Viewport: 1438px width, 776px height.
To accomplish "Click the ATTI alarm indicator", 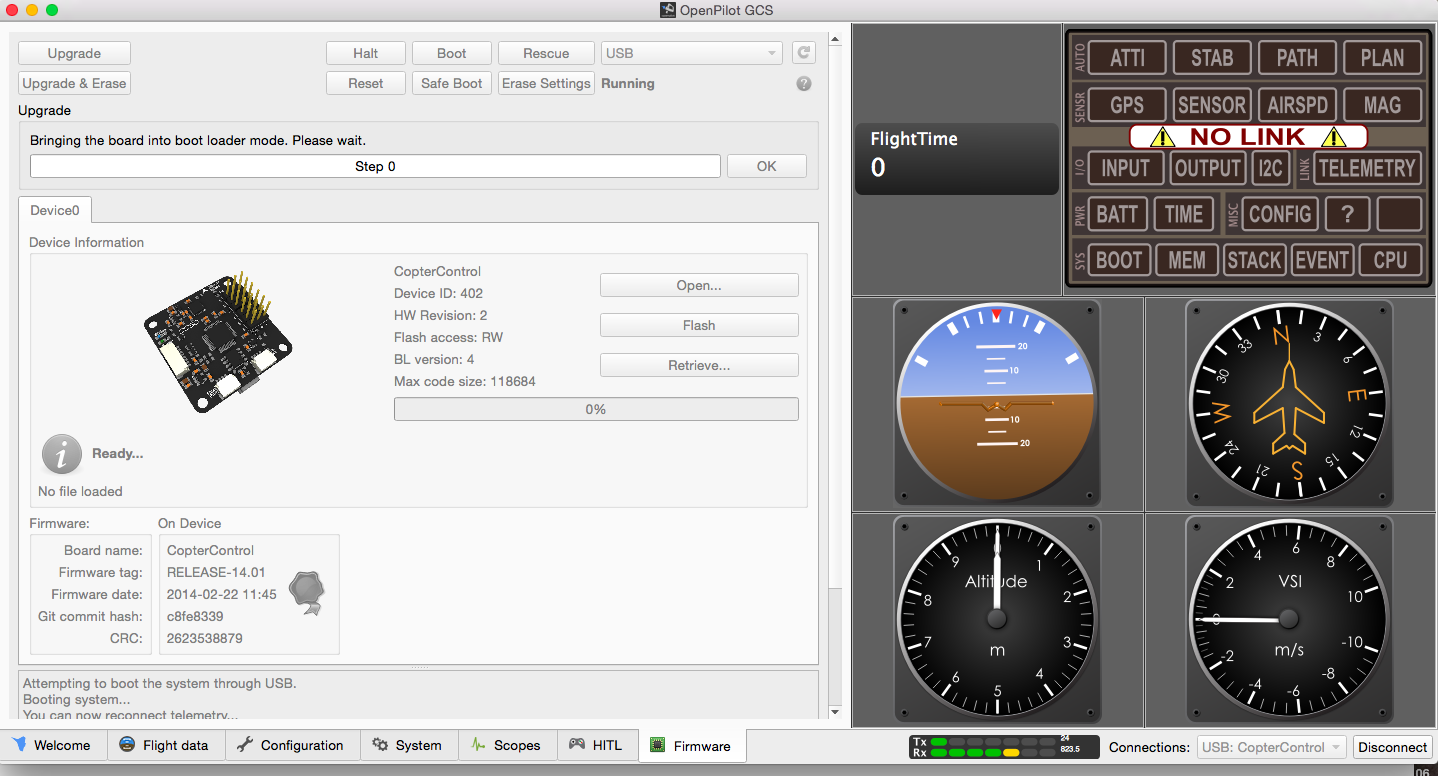I will click(x=1127, y=58).
